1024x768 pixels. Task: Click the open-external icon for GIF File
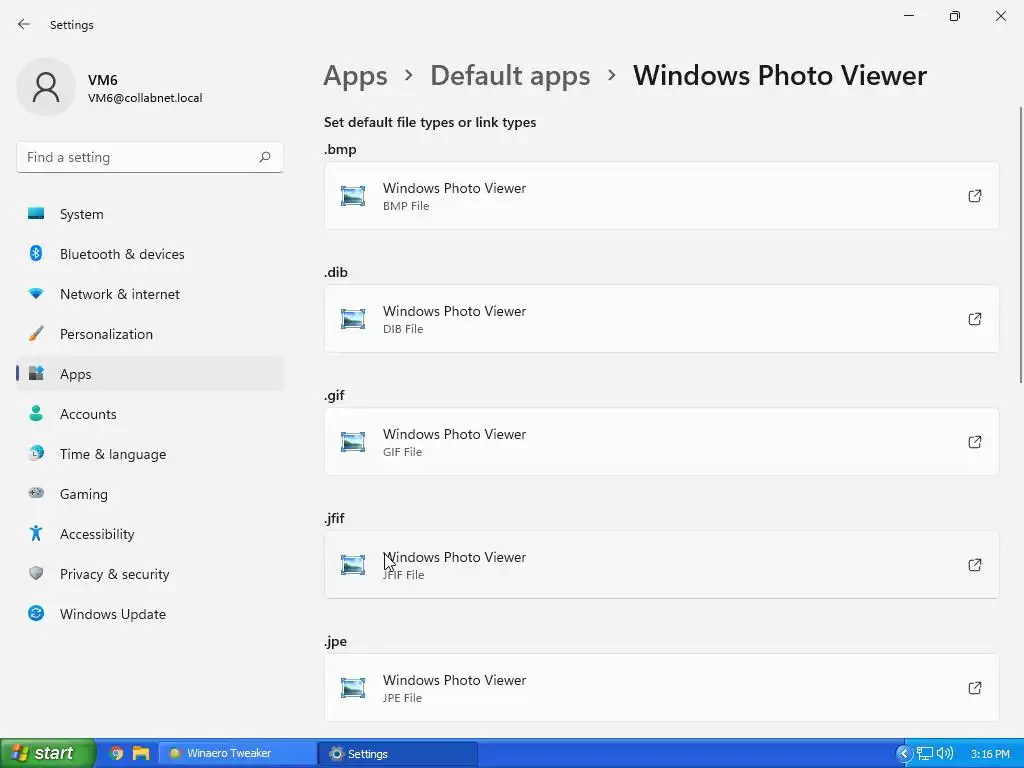974,441
